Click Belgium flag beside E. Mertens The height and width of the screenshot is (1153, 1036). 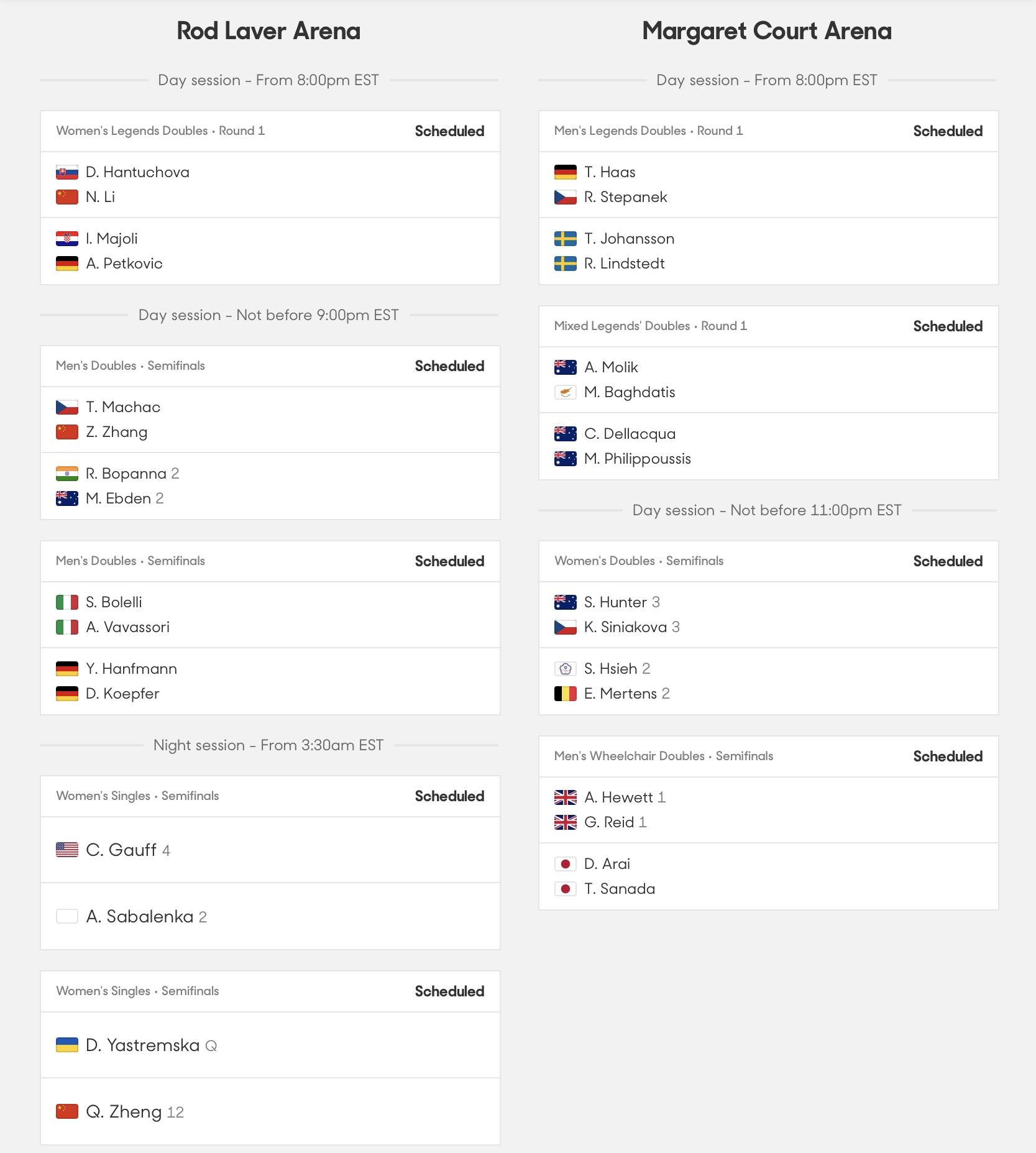(x=566, y=694)
